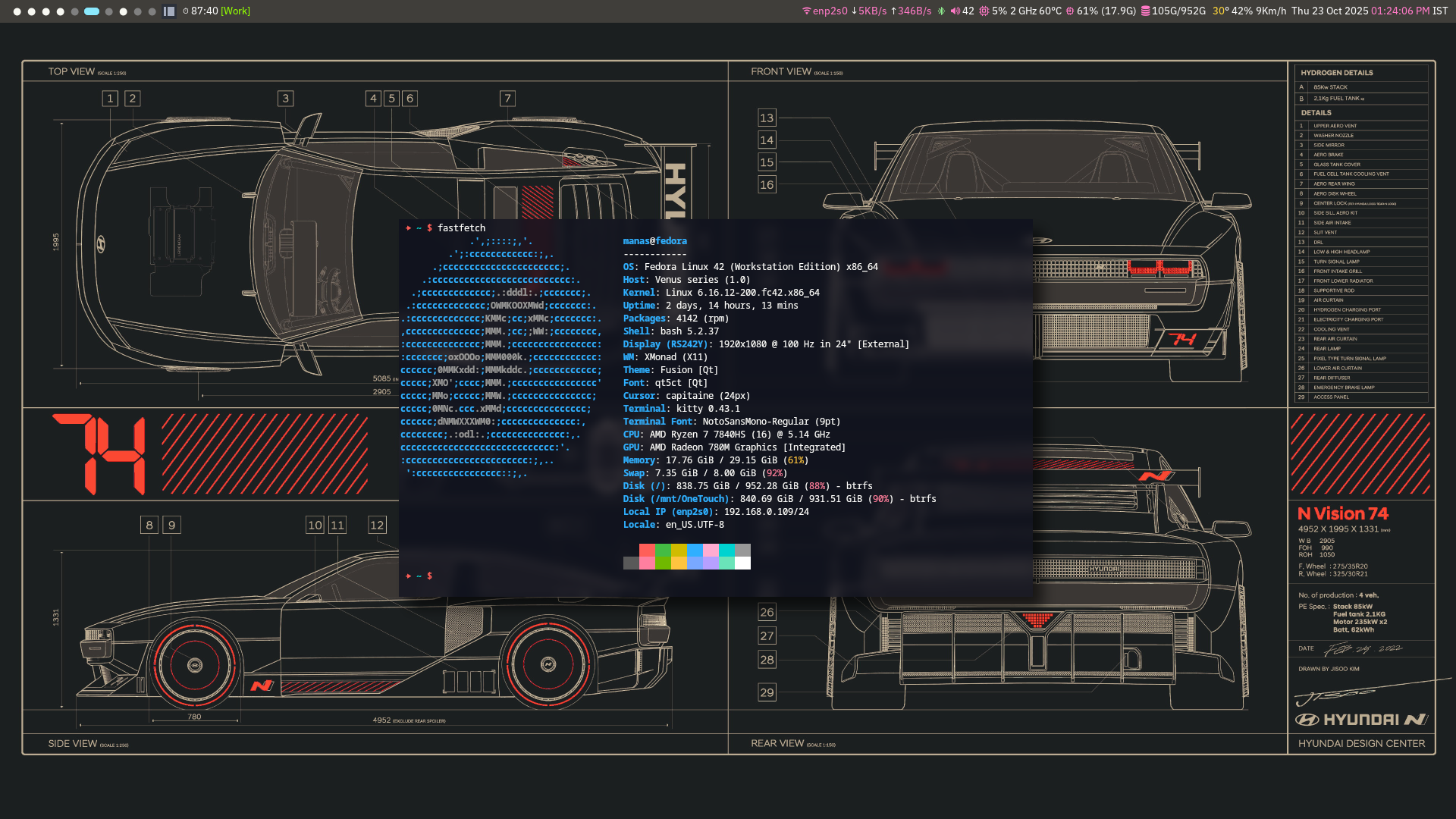Open the calendar by clicking Thu 23 Oct 2025
This screenshot has width=1456, height=819.
click(1332, 11)
